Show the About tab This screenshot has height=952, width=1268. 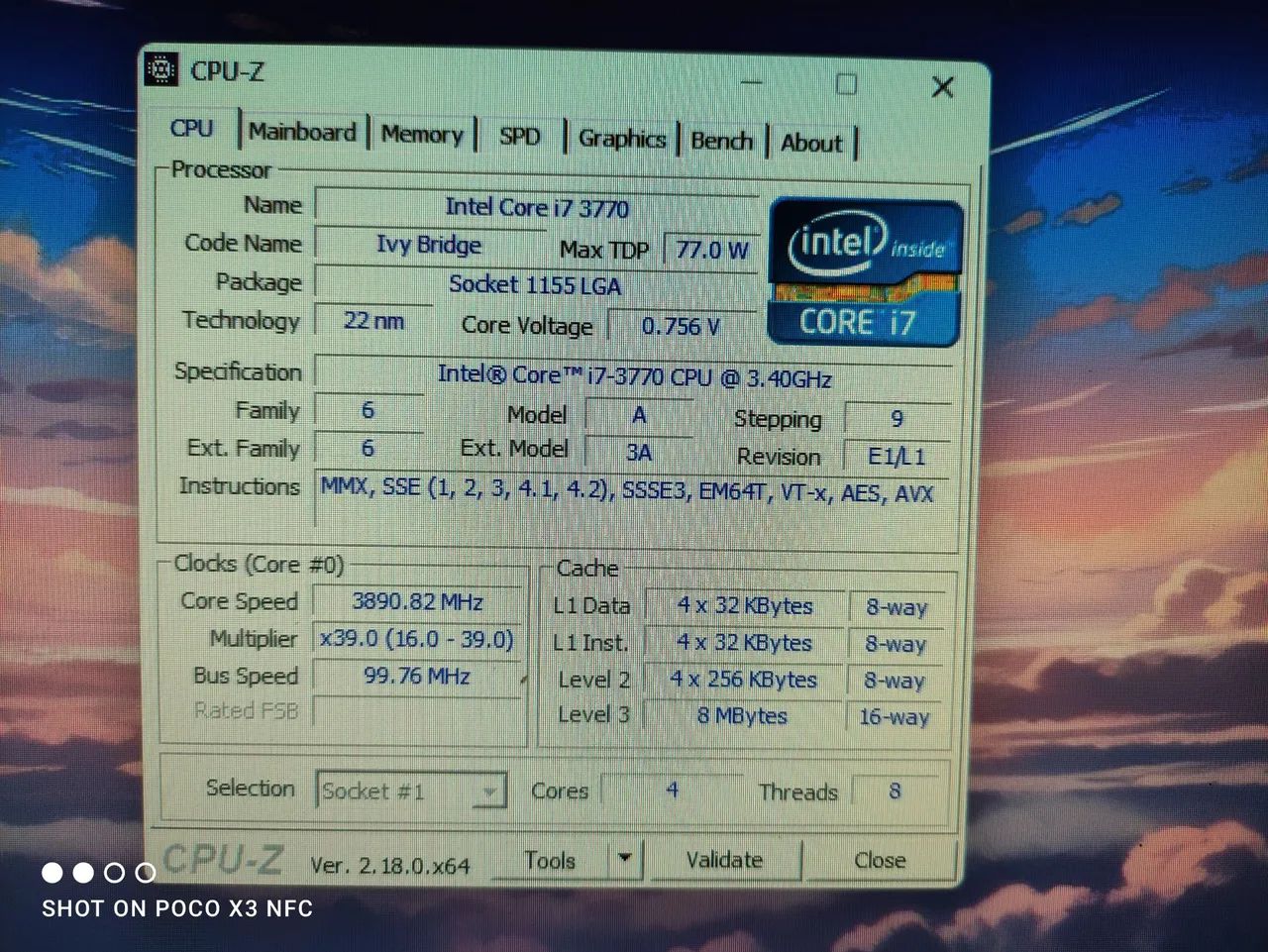[811, 143]
